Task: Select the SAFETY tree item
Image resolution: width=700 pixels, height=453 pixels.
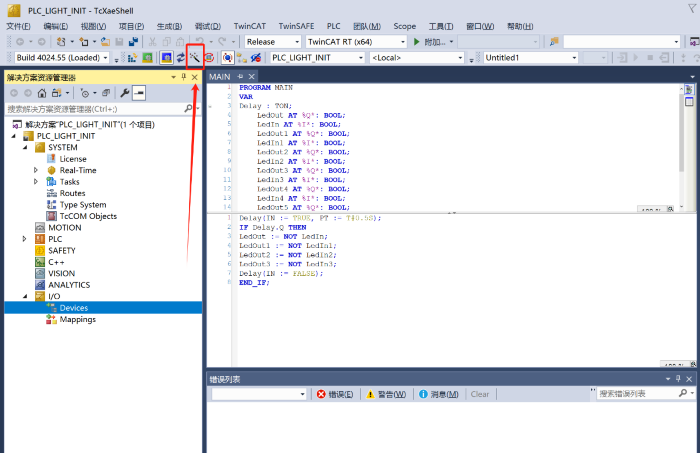Action: click(x=62, y=250)
